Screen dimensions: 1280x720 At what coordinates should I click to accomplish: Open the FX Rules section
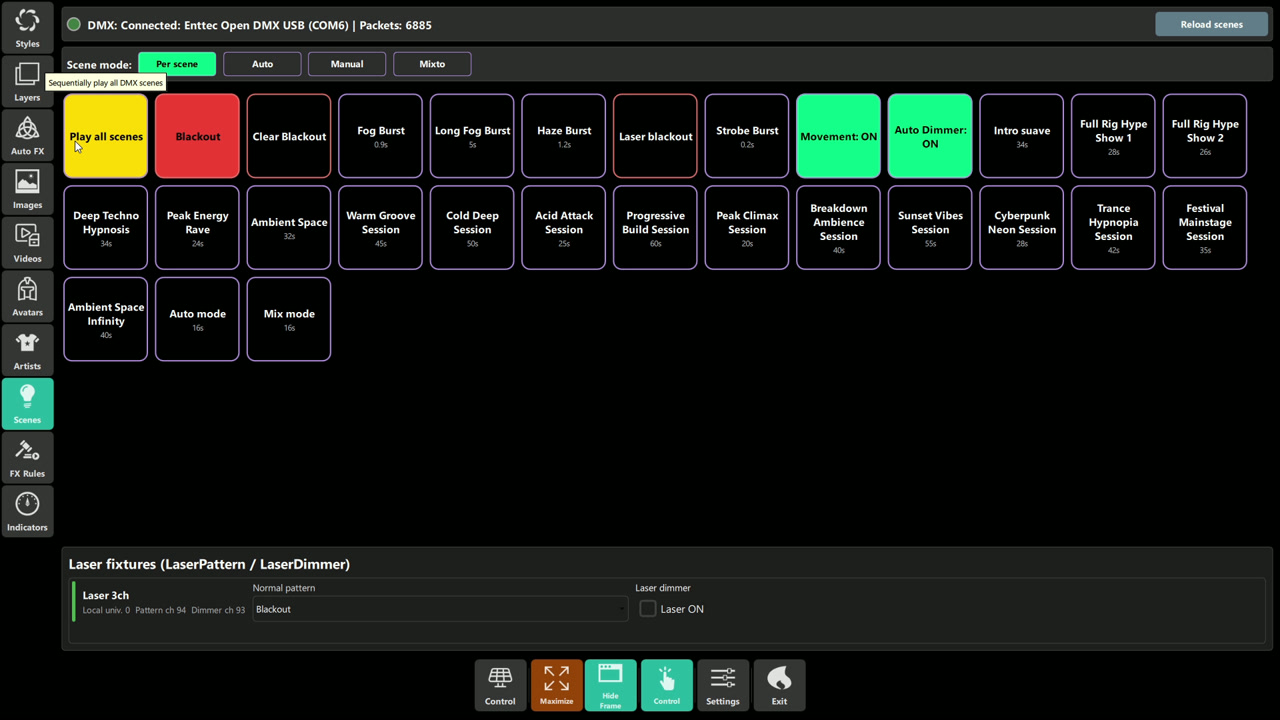coord(27,458)
